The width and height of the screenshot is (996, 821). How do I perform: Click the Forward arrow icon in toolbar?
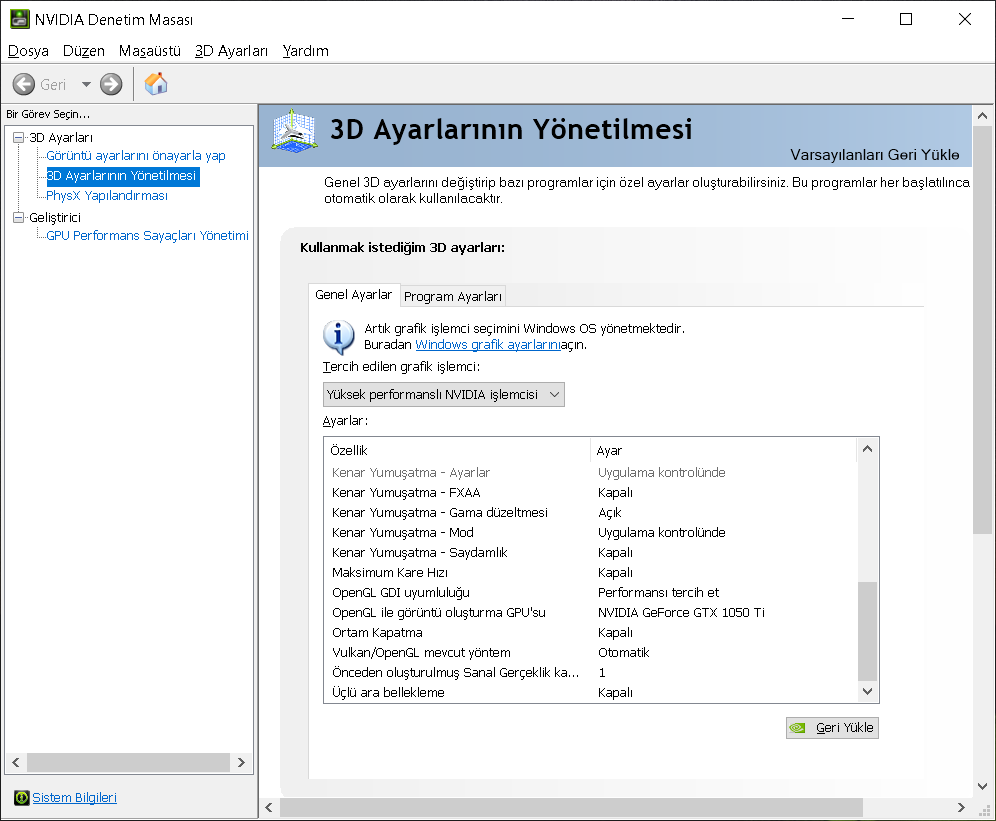coord(111,84)
